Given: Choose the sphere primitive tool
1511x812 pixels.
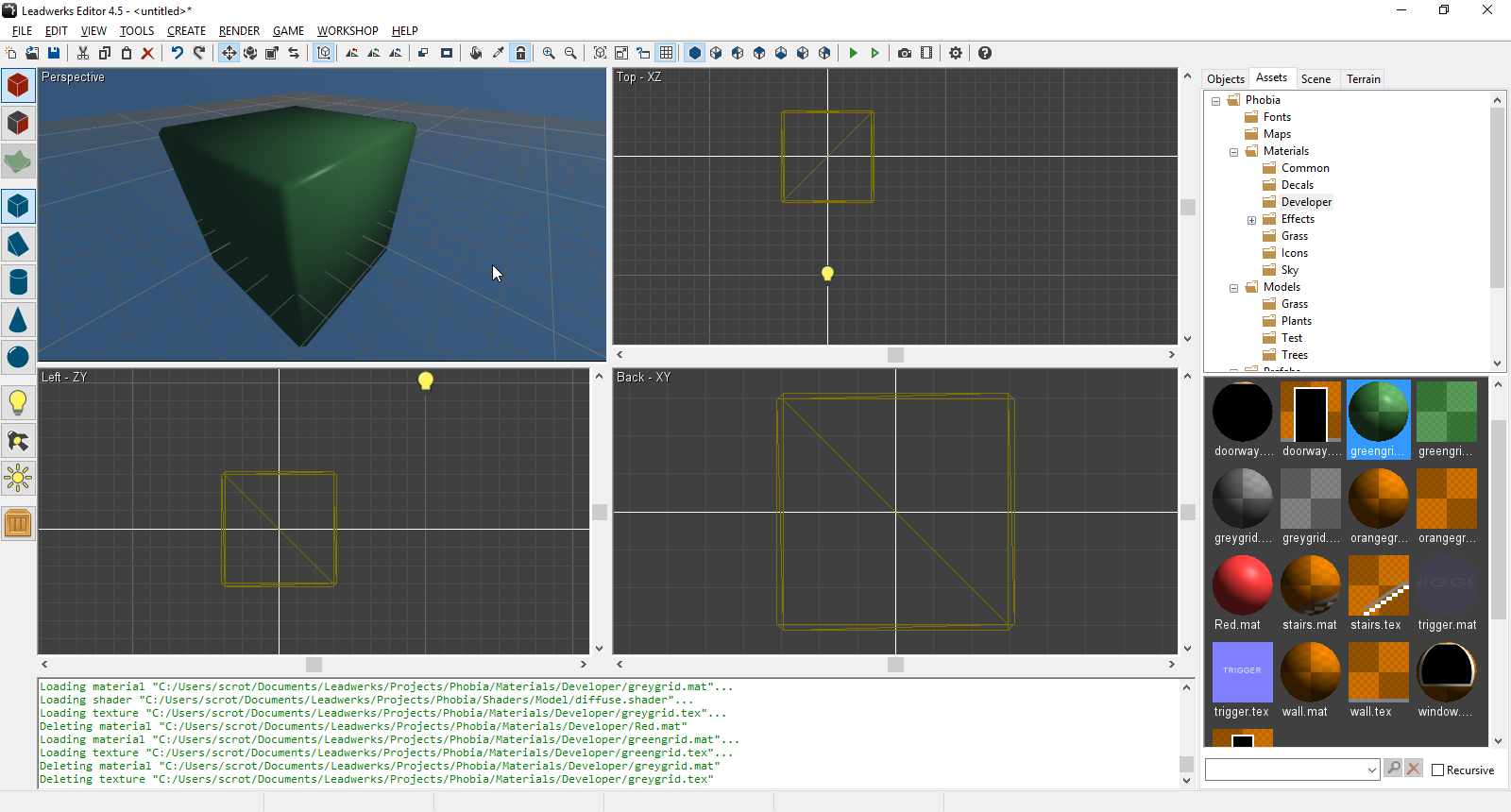Looking at the screenshot, I should coord(18,357).
